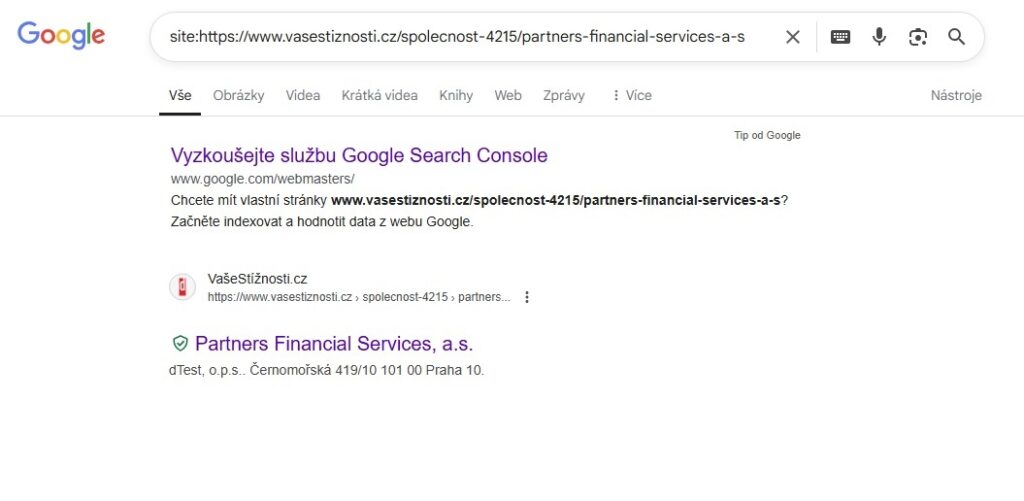Start voice search with the microphone icon
The width and height of the screenshot is (1024, 501).
pyautogui.click(x=879, y=37)
